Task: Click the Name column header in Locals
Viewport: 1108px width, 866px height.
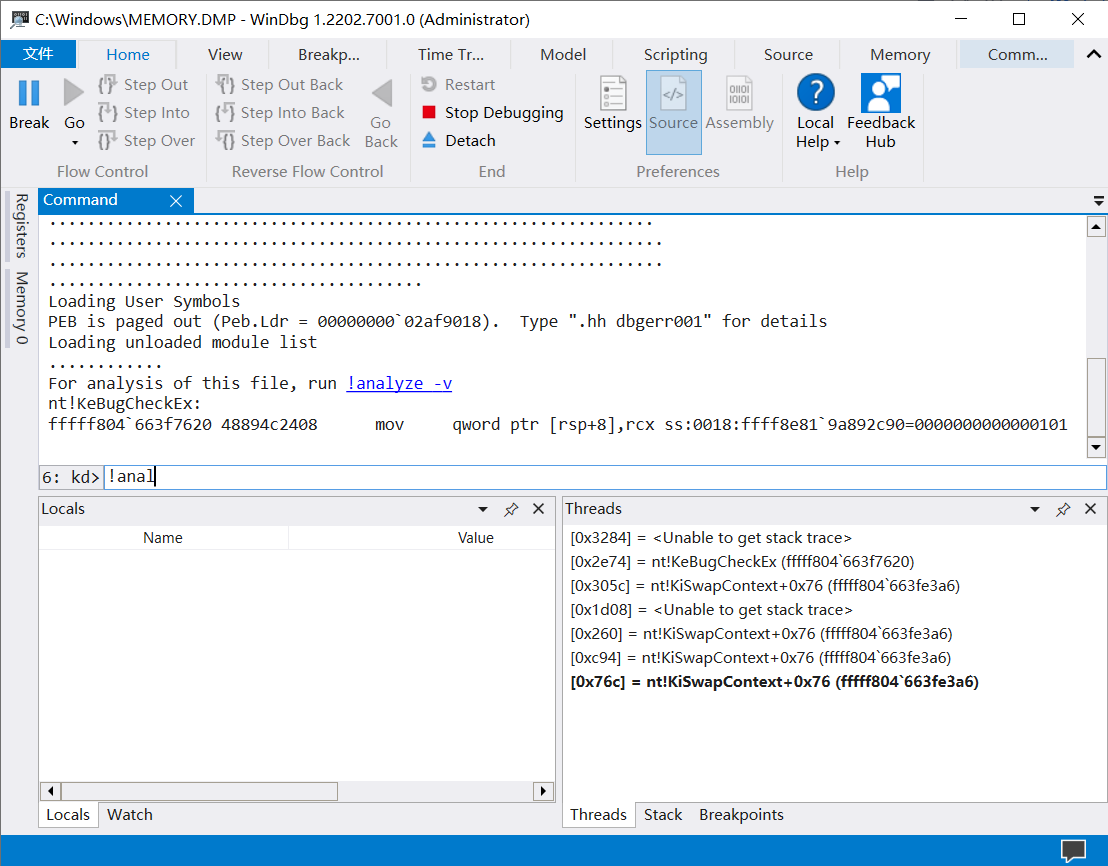Action: [163, 538]
